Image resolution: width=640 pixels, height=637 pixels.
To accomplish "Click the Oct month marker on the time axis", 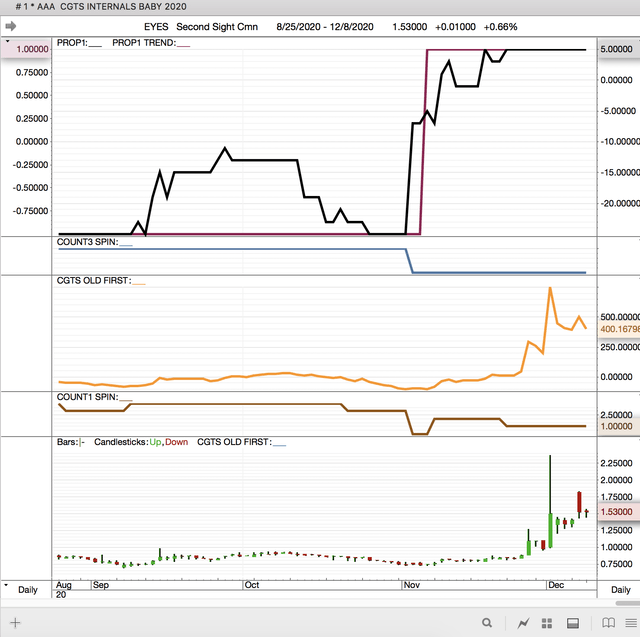I will point(252,585).
